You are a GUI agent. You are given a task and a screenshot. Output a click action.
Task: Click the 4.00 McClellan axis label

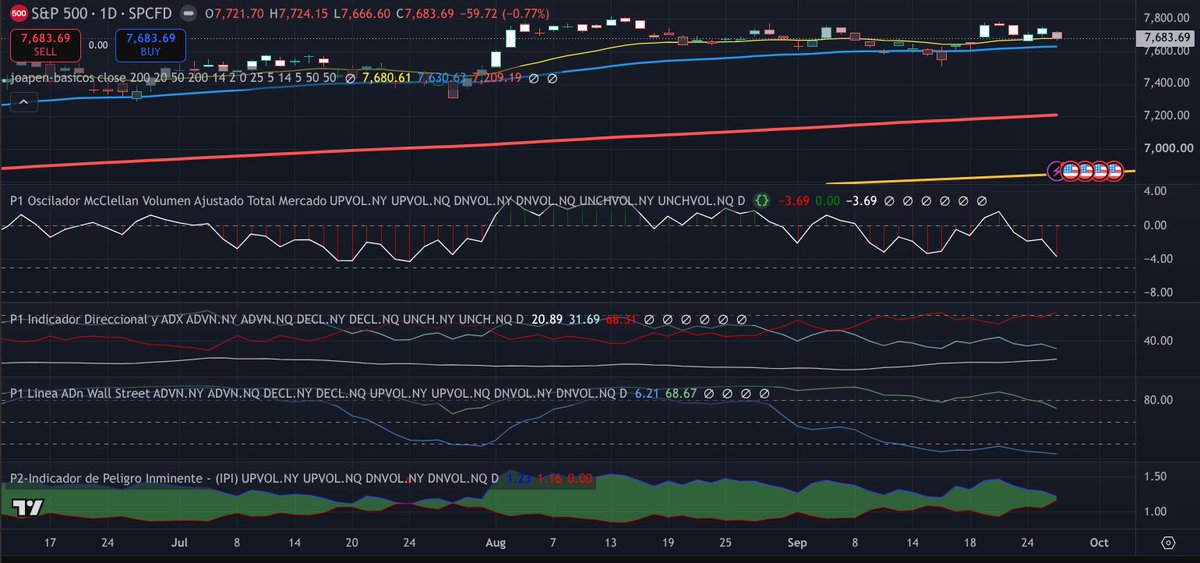1156,191
